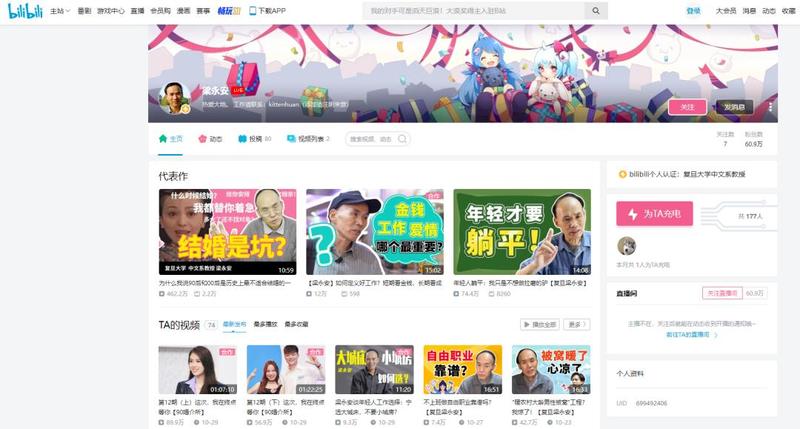Select the 最多播放 sort option
The image size is (800, 429).
click(266, 324)
